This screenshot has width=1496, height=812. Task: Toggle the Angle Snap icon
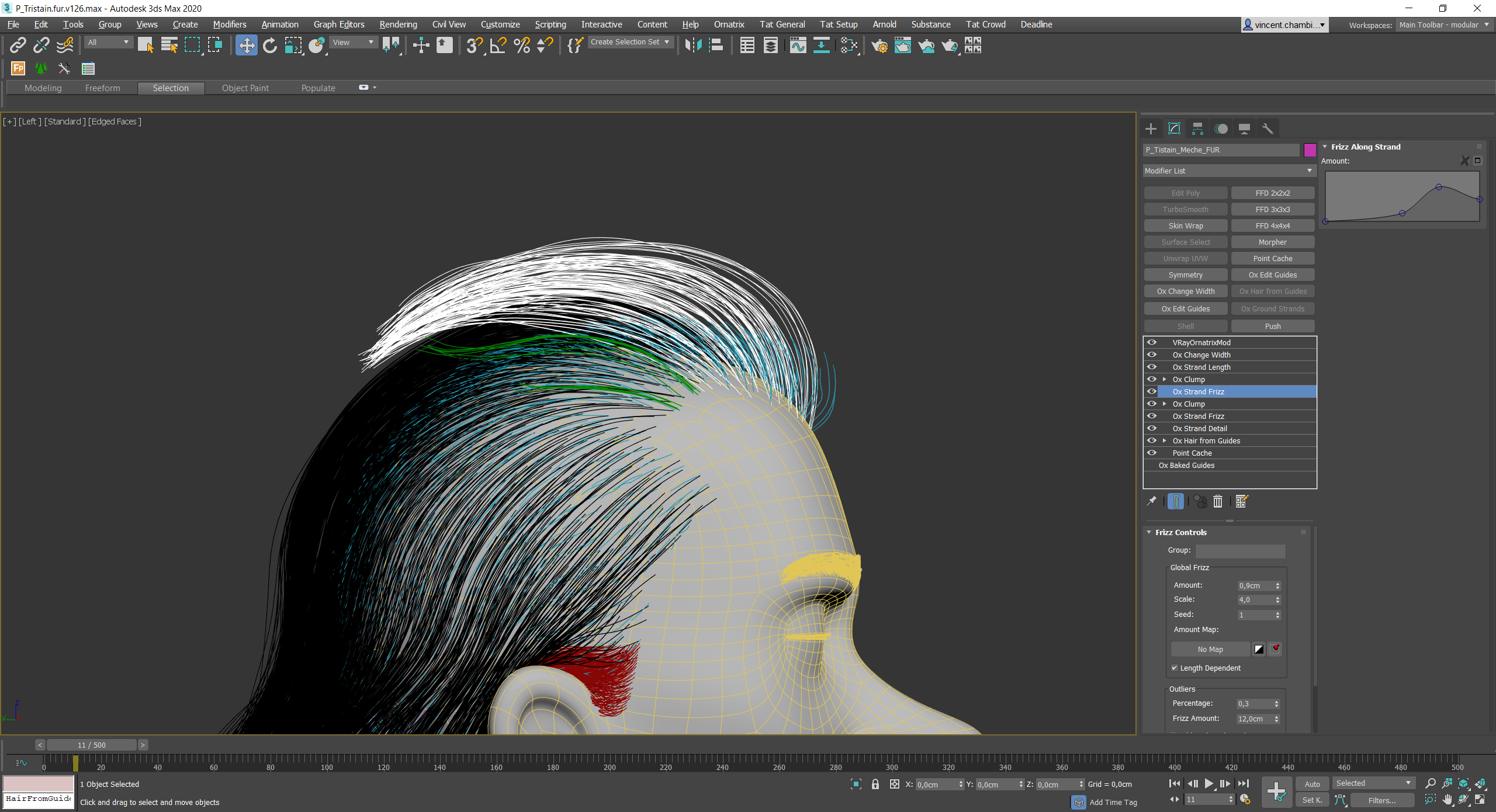(x=498, y=46)
